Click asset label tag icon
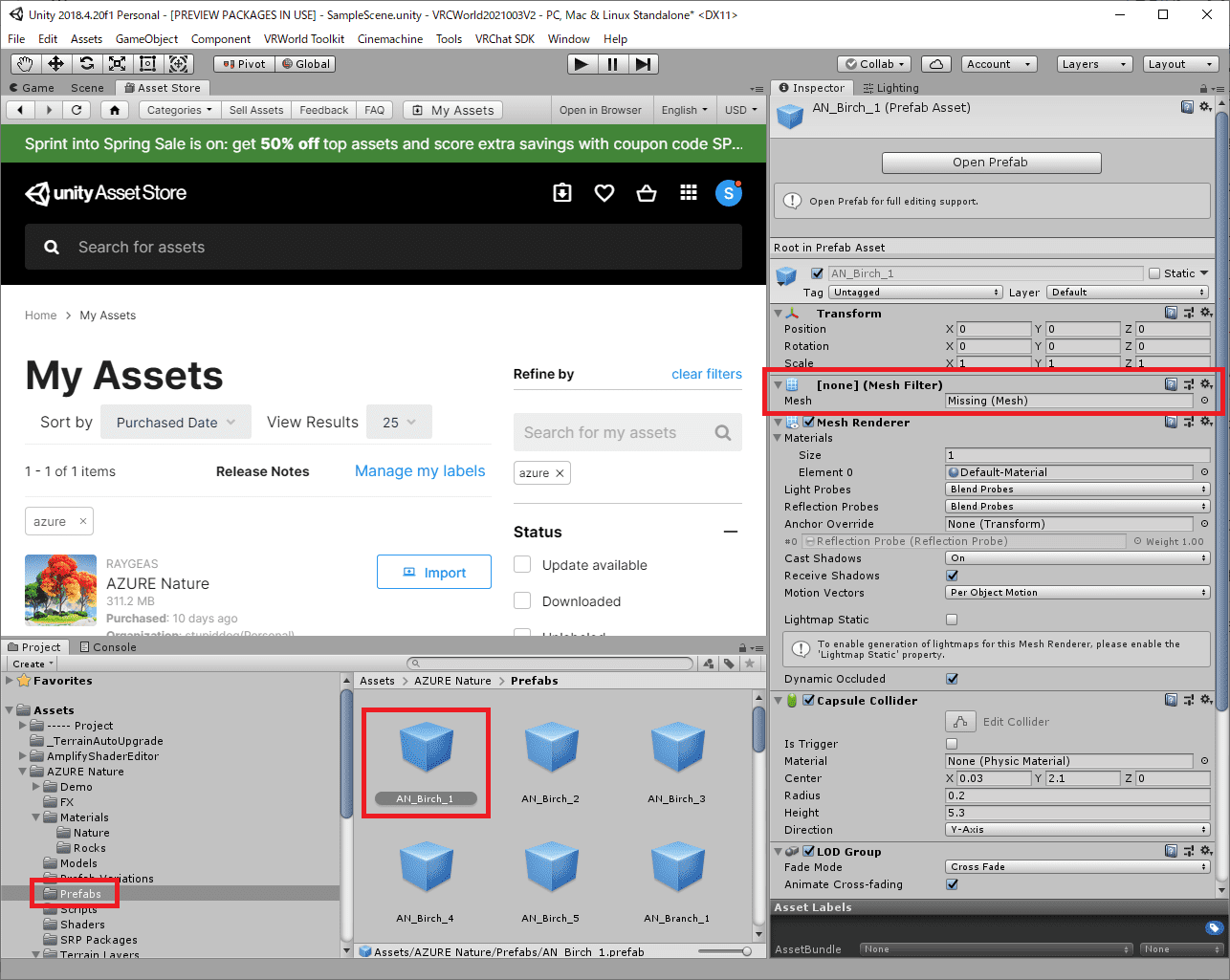This screenshot has width=1230, height=980. 1213,927
